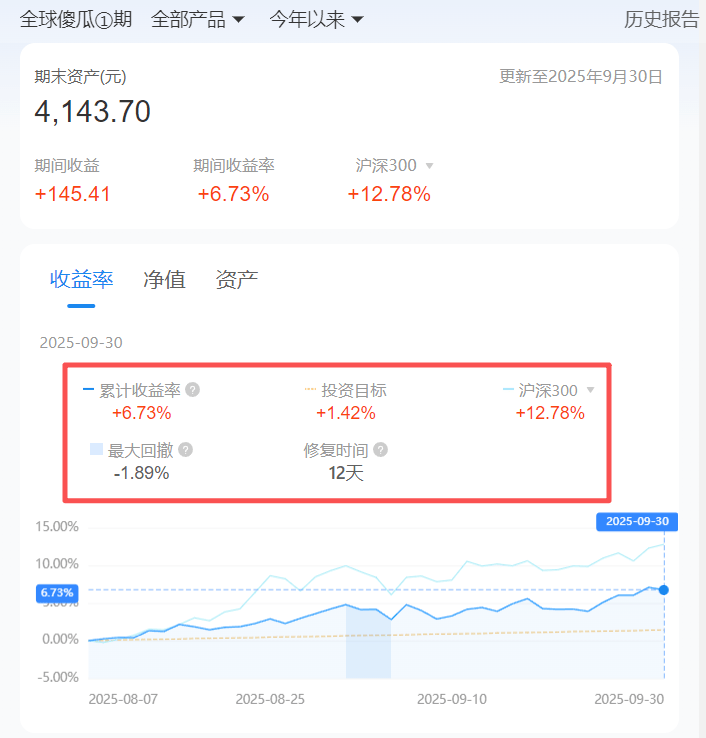Open 历史报告 link
Viewport: 706px width, 738px height.
[x=661, y=19]
